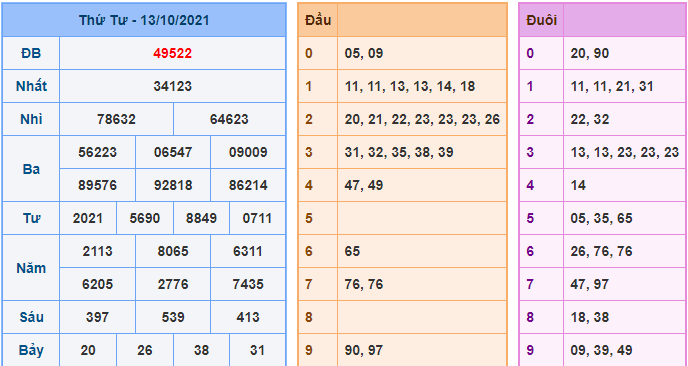Viewport: 688px width, 366px height.
Task: Select the Nhì prize number 64623
Action: [x=229, y=119]
